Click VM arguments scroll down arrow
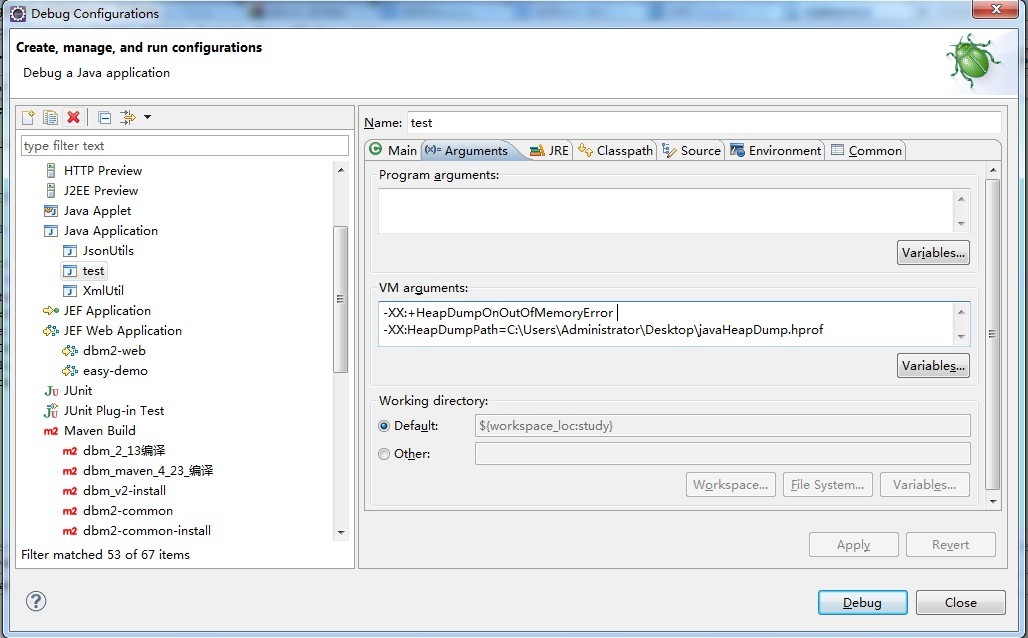The height and width of the screenshot is (638, 1028). point(961,336)
